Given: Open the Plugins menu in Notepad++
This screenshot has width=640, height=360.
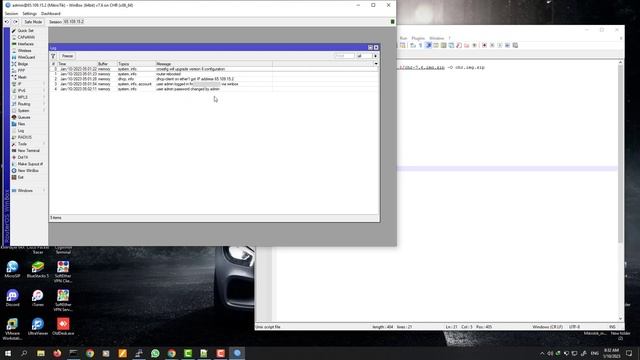Looking at the screenshot, I should [418, 38].
